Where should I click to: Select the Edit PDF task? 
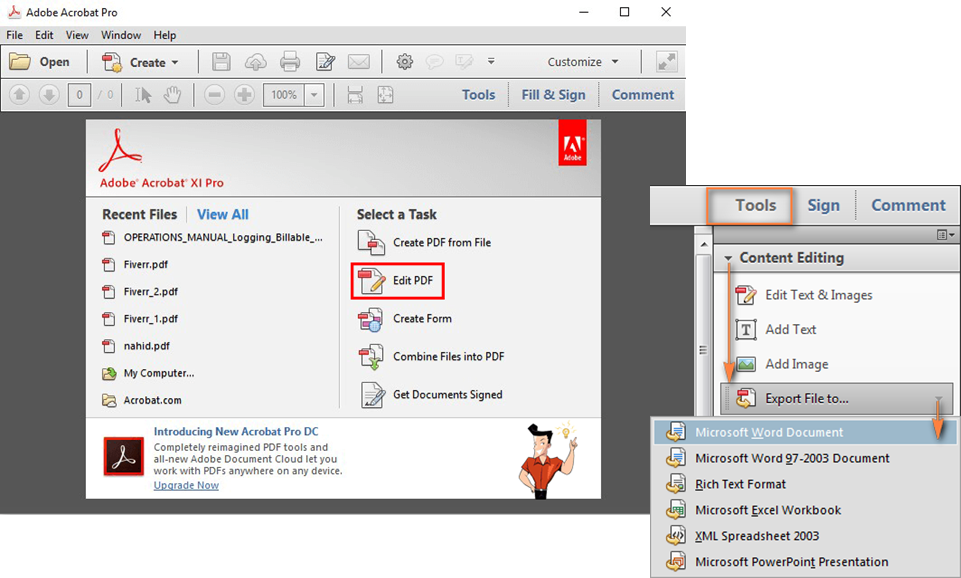pos(397,281)
